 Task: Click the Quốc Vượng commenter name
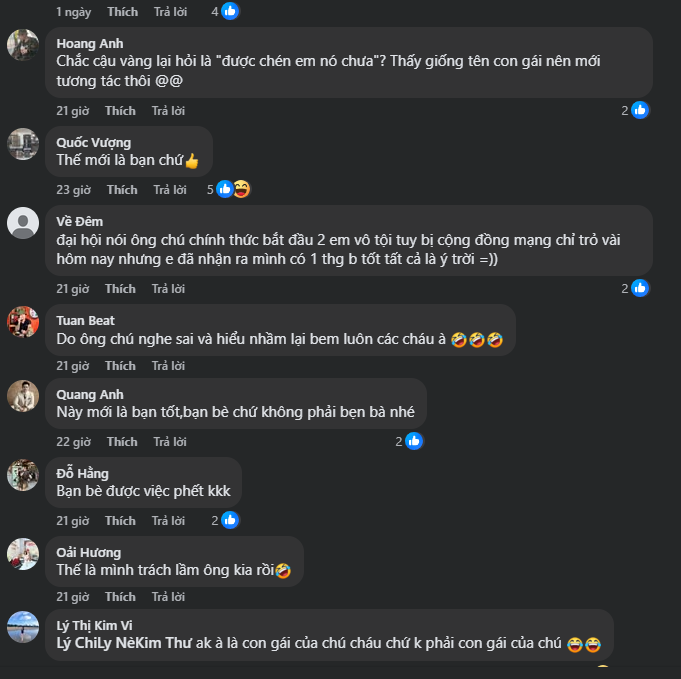(x=93, y=143)
